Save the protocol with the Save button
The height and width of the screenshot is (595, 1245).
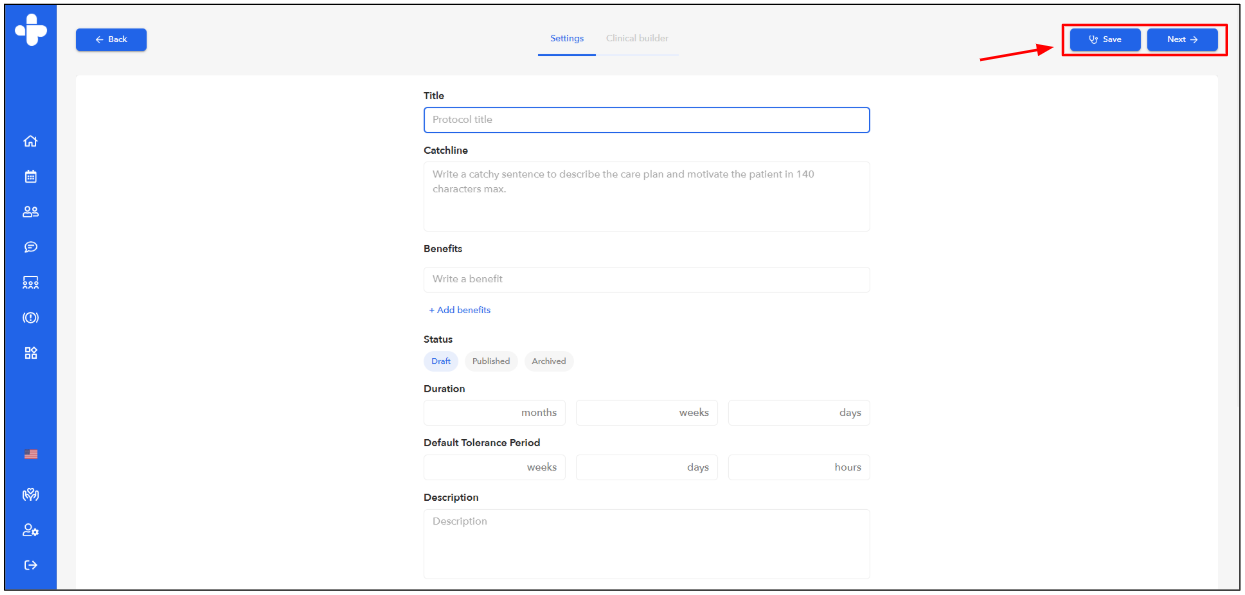(1105, 39)
